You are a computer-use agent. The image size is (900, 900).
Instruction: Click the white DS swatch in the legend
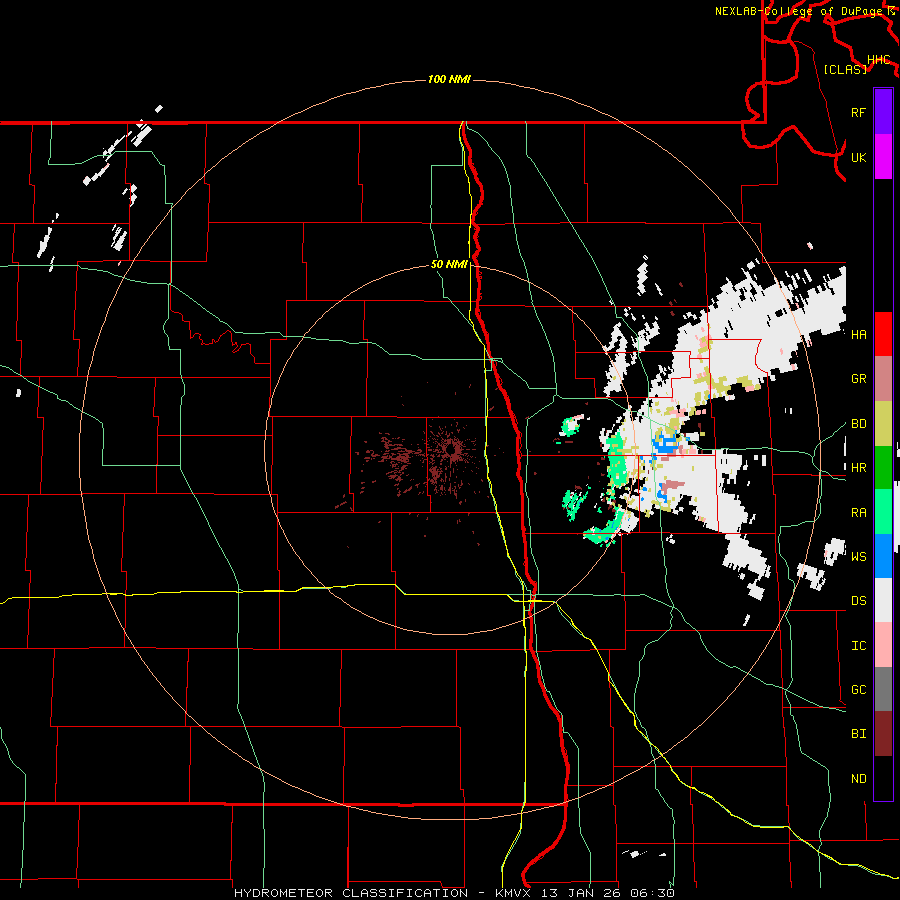click(x=883, y=600)
